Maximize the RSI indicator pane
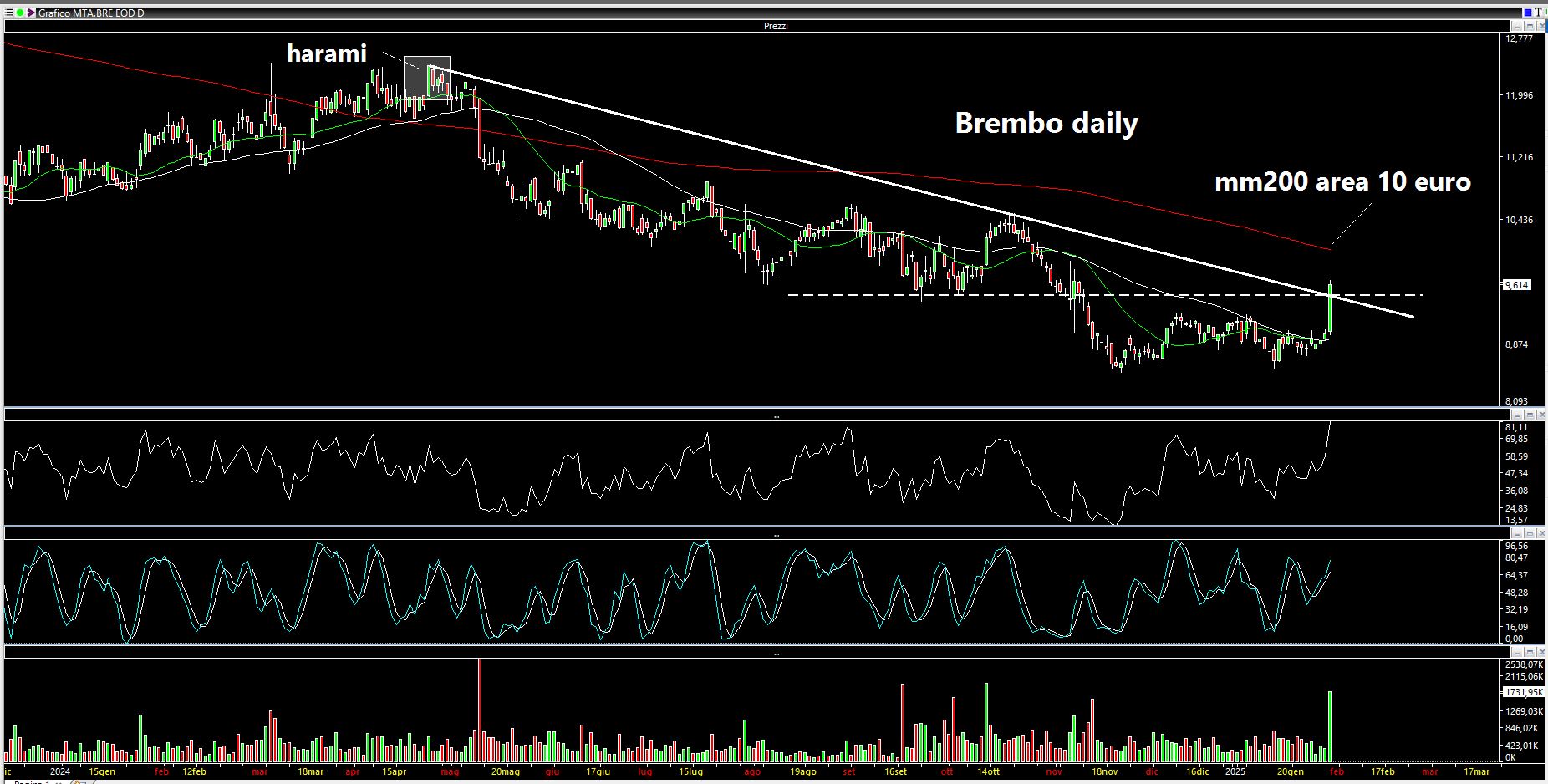The height and width of the screenshot is (784, 1548). (1530, 415)
